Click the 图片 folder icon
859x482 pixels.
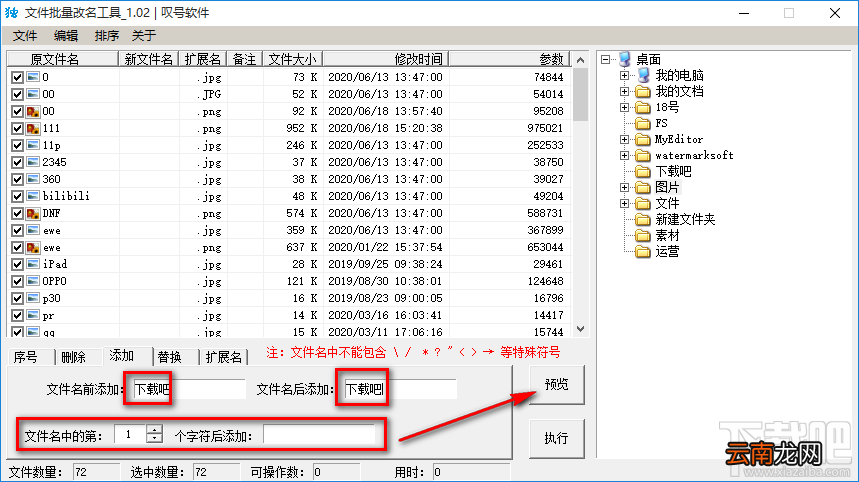pos(643,187)
